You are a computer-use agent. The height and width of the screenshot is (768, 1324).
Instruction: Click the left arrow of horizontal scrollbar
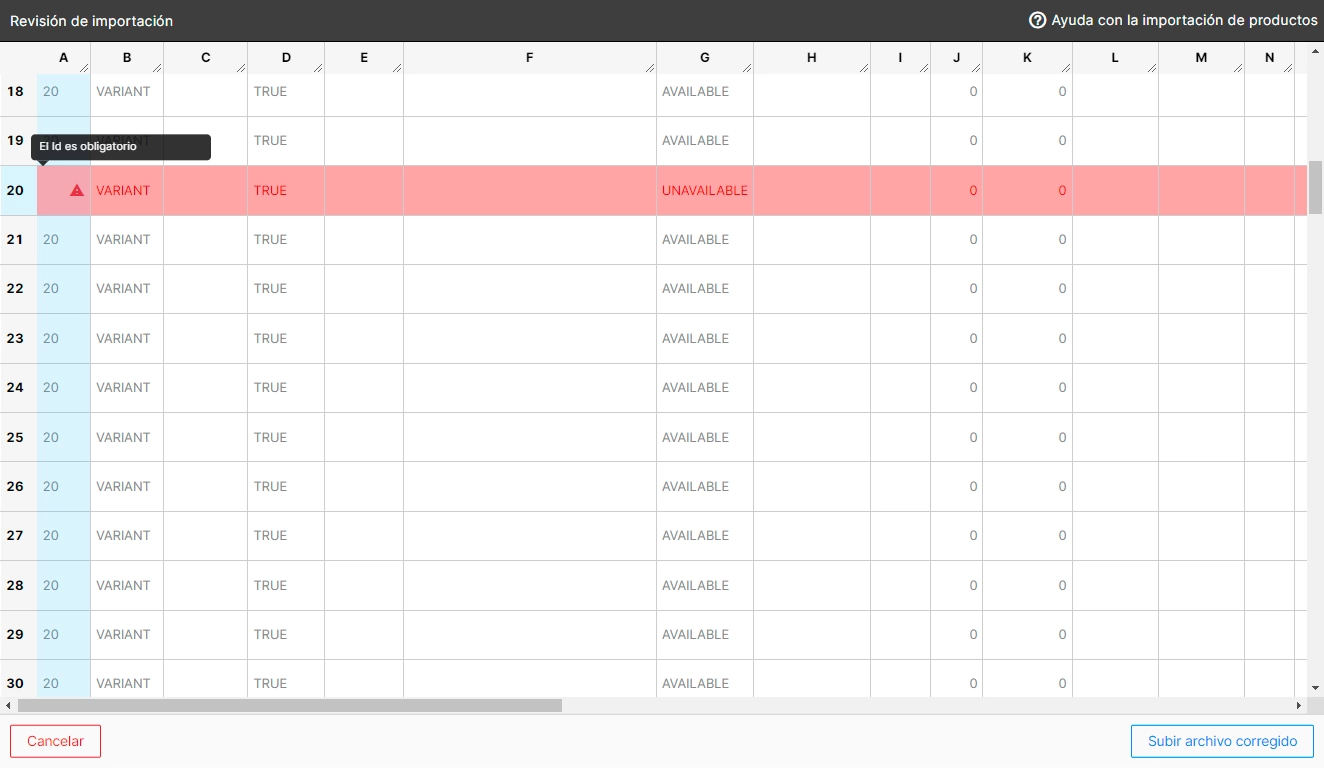(8, 706)
